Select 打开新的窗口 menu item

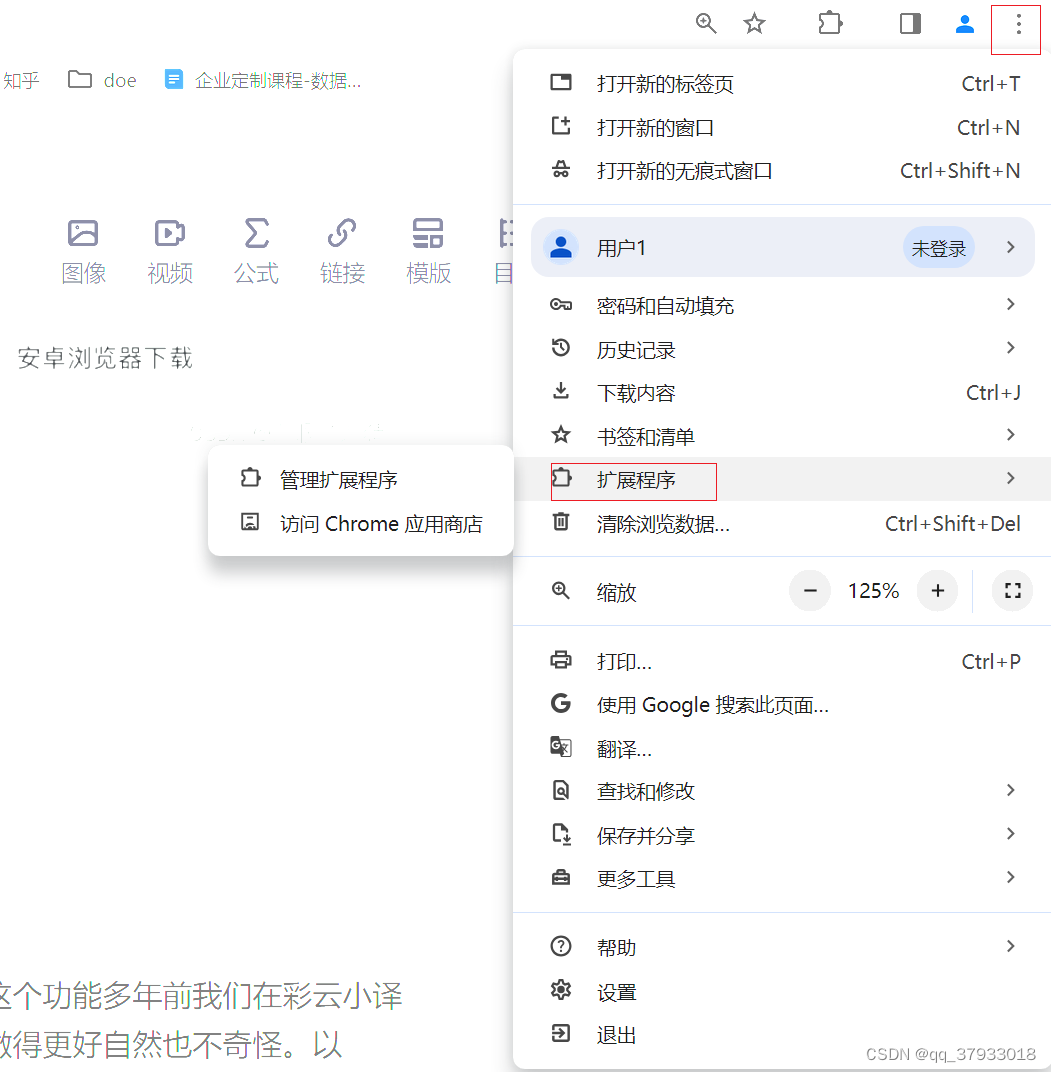[x=782, y=128]
